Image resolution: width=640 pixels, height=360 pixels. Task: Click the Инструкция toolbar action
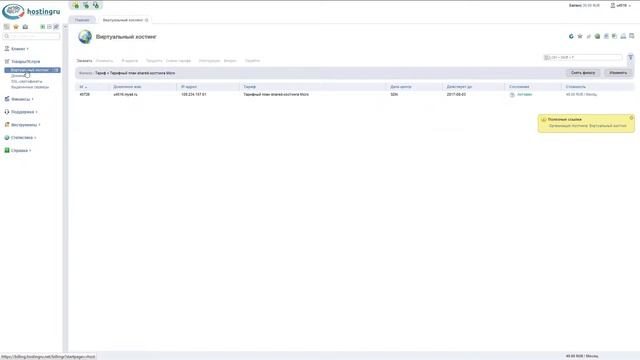tap(209, 60)
